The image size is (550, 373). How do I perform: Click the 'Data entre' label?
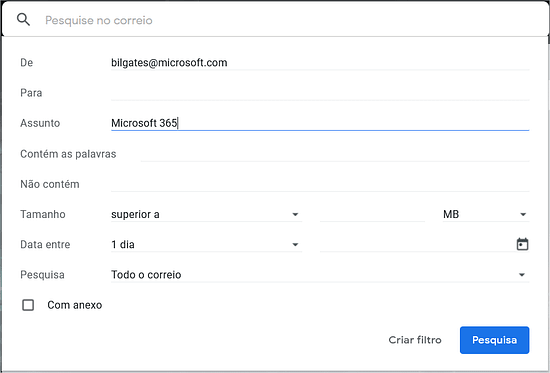[45, 244]
